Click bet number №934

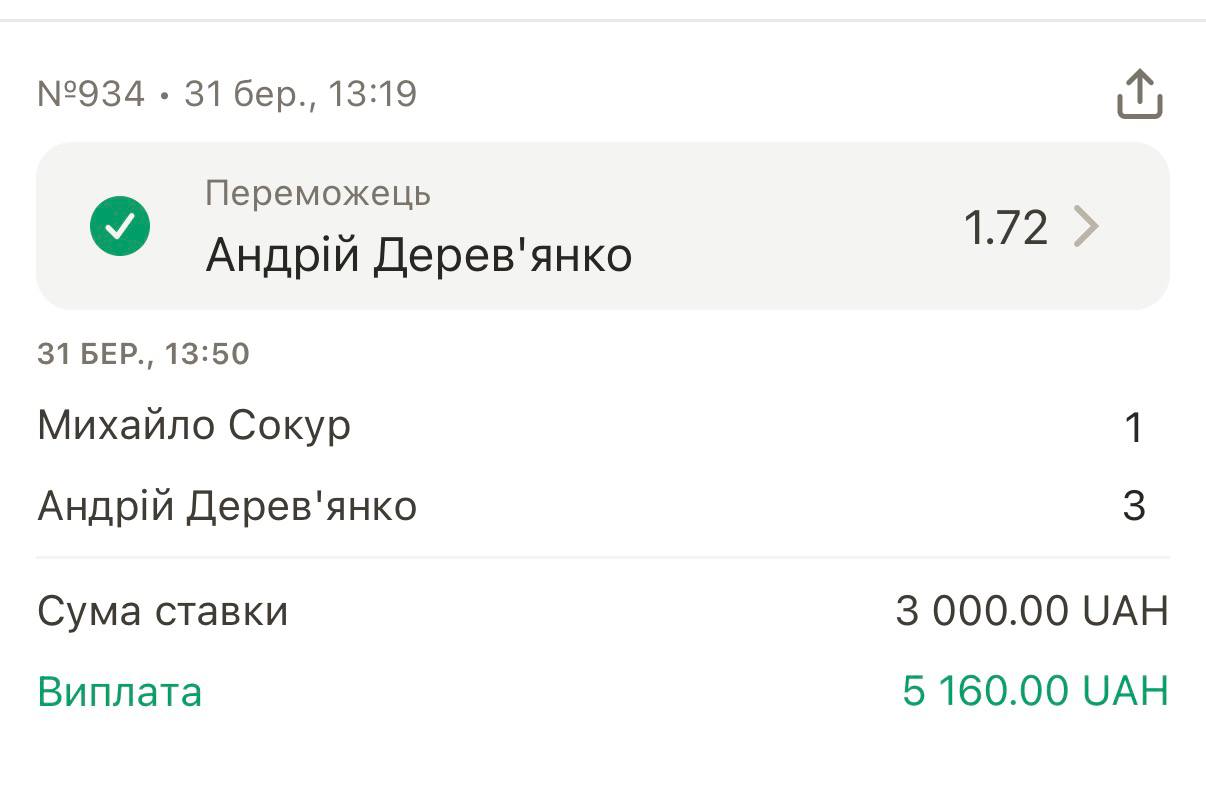(x=91, y=95)
